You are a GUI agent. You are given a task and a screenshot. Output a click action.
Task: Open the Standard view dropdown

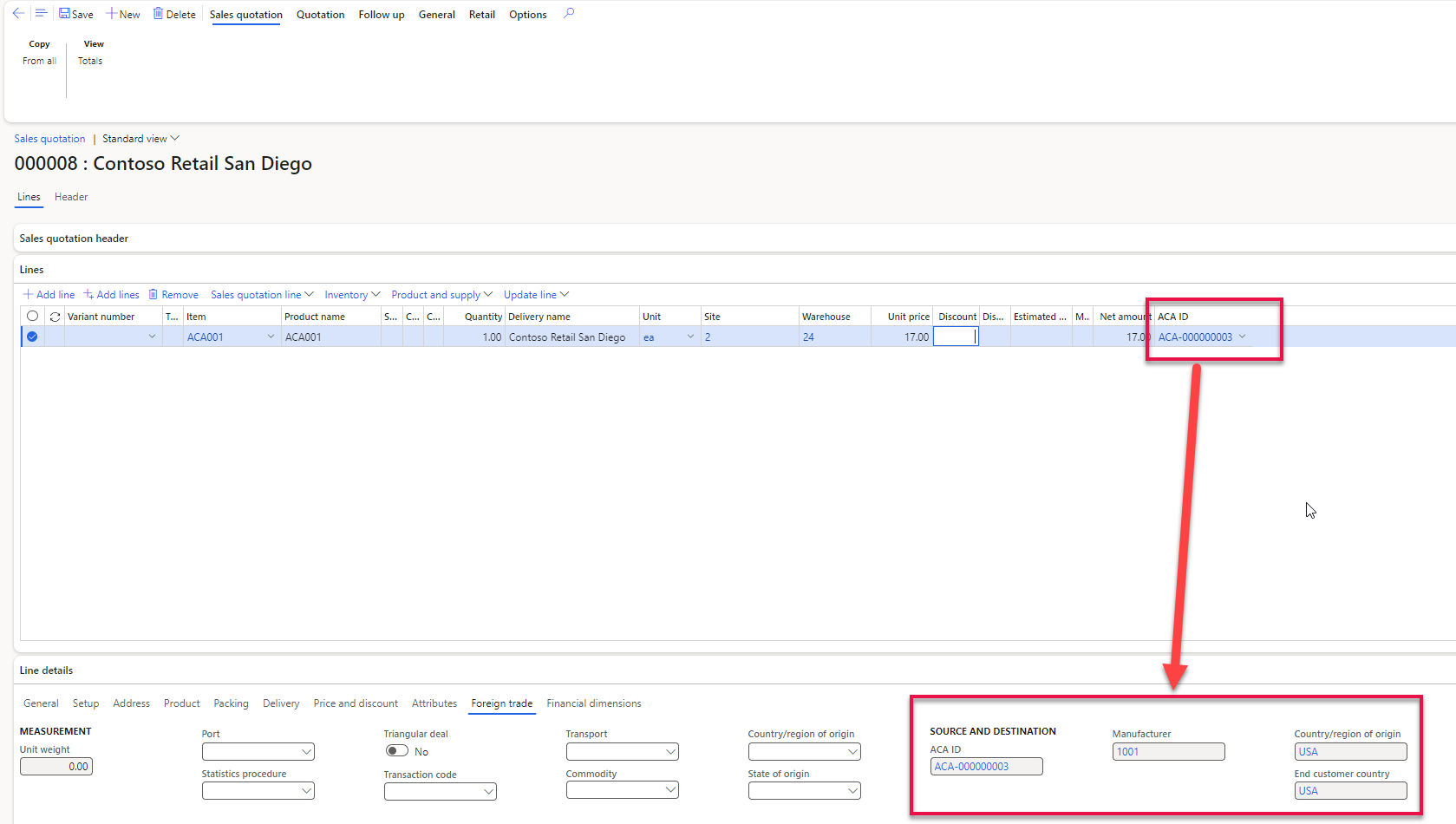pos(140,138)
